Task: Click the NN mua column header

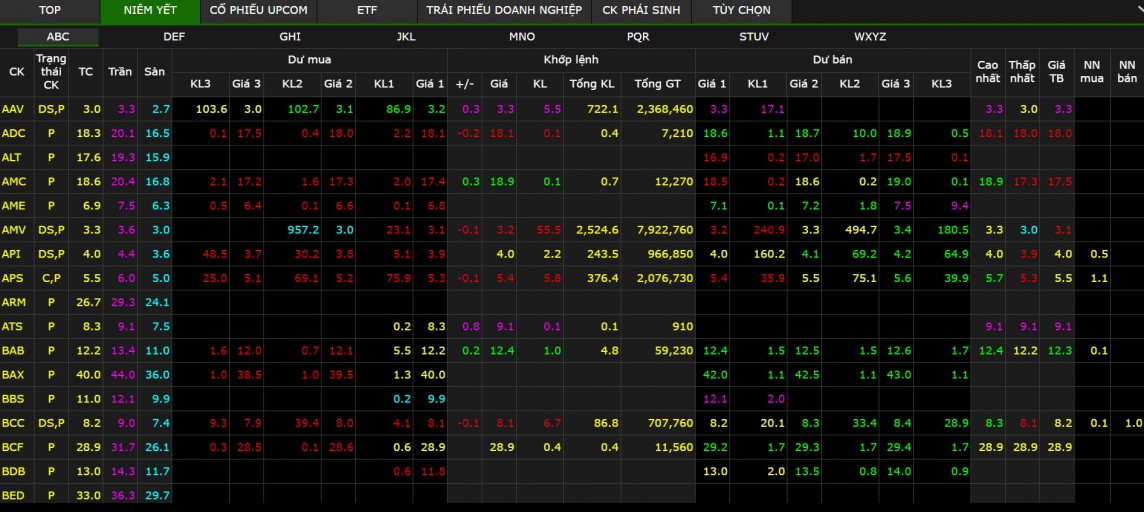Action: pos(1092,72)
